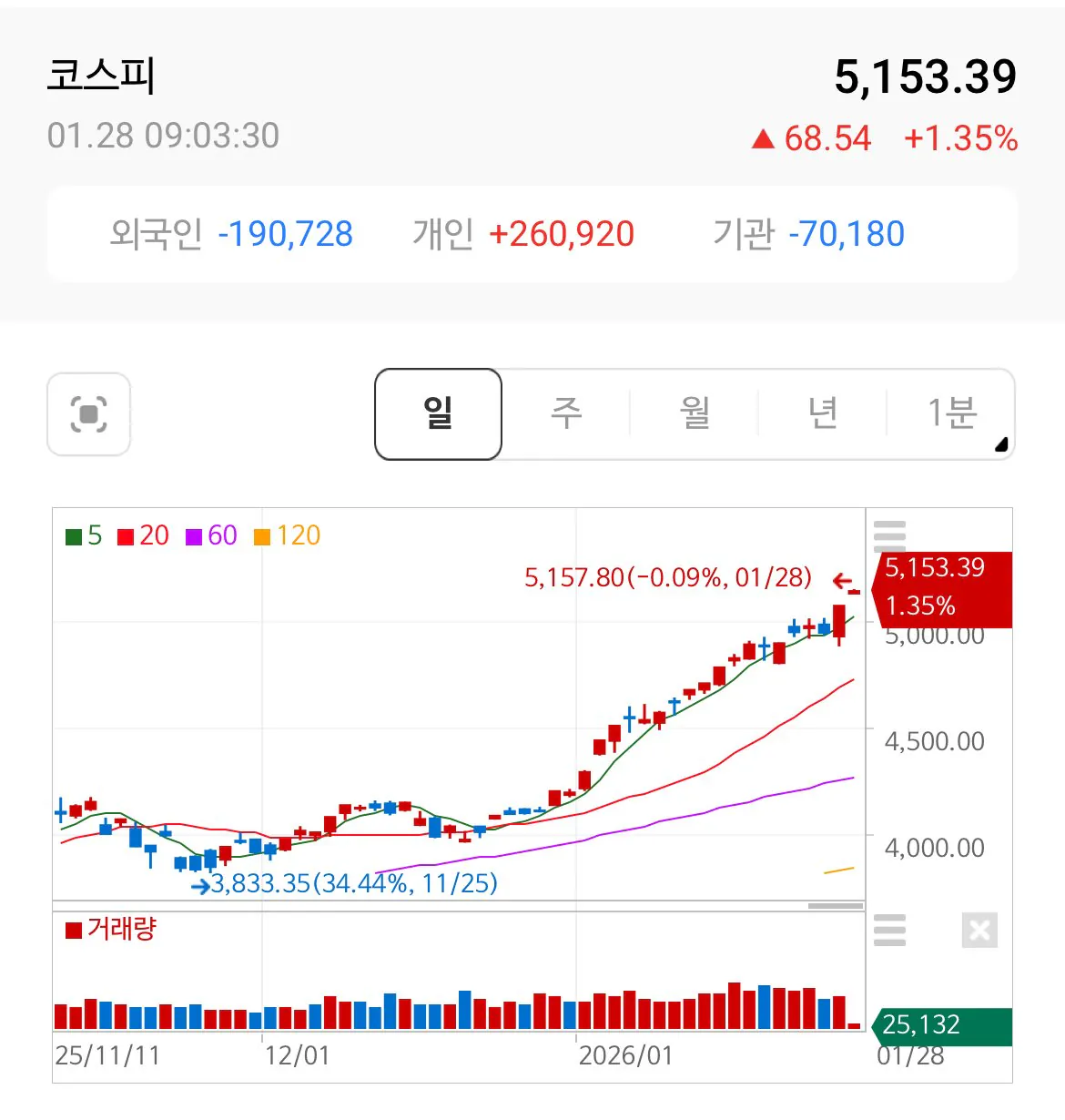The width and height of the screenshot is (1065, 1120).
Task: Switch to the 년 (yearly) tab
Action: coord(823,414)
